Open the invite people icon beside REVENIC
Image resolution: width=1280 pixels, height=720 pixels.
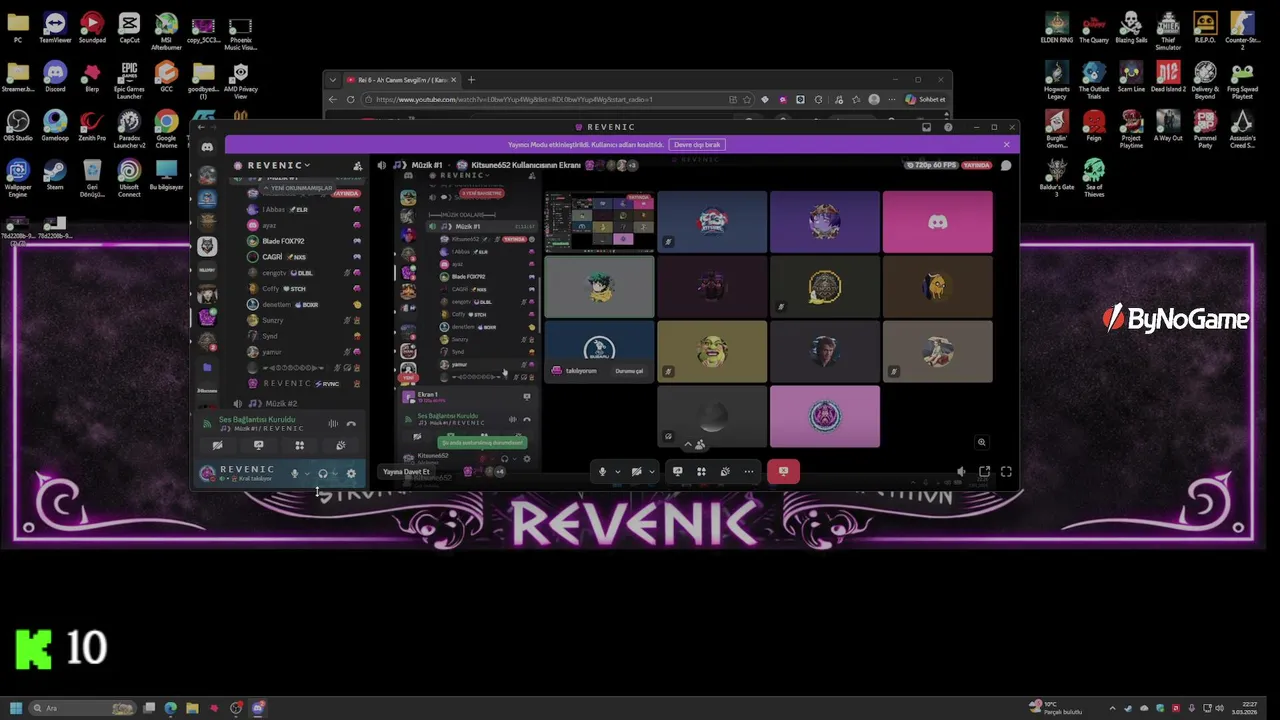[x=358, y=166]
